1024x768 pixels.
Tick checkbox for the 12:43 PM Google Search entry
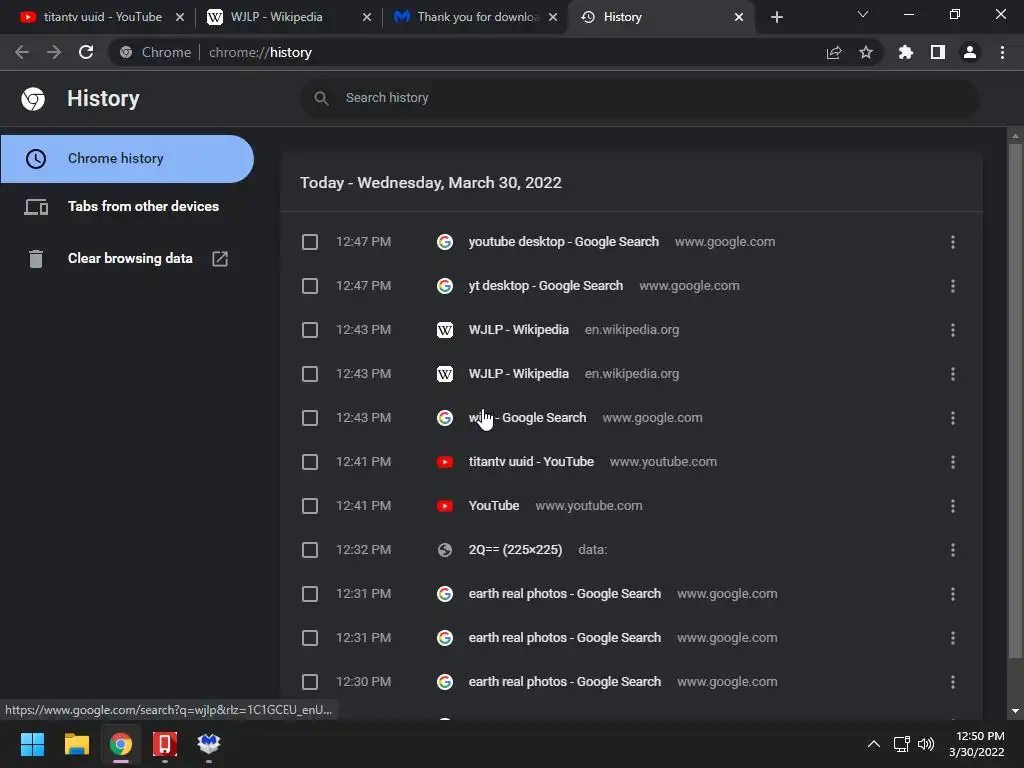(x=310, y=418)
